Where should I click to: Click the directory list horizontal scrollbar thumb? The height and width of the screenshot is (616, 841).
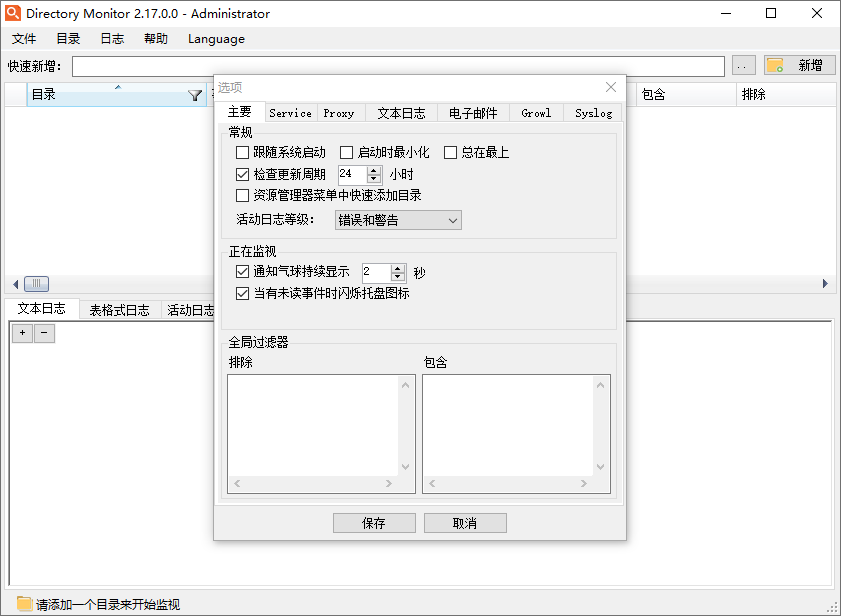(x=36, y=283)
